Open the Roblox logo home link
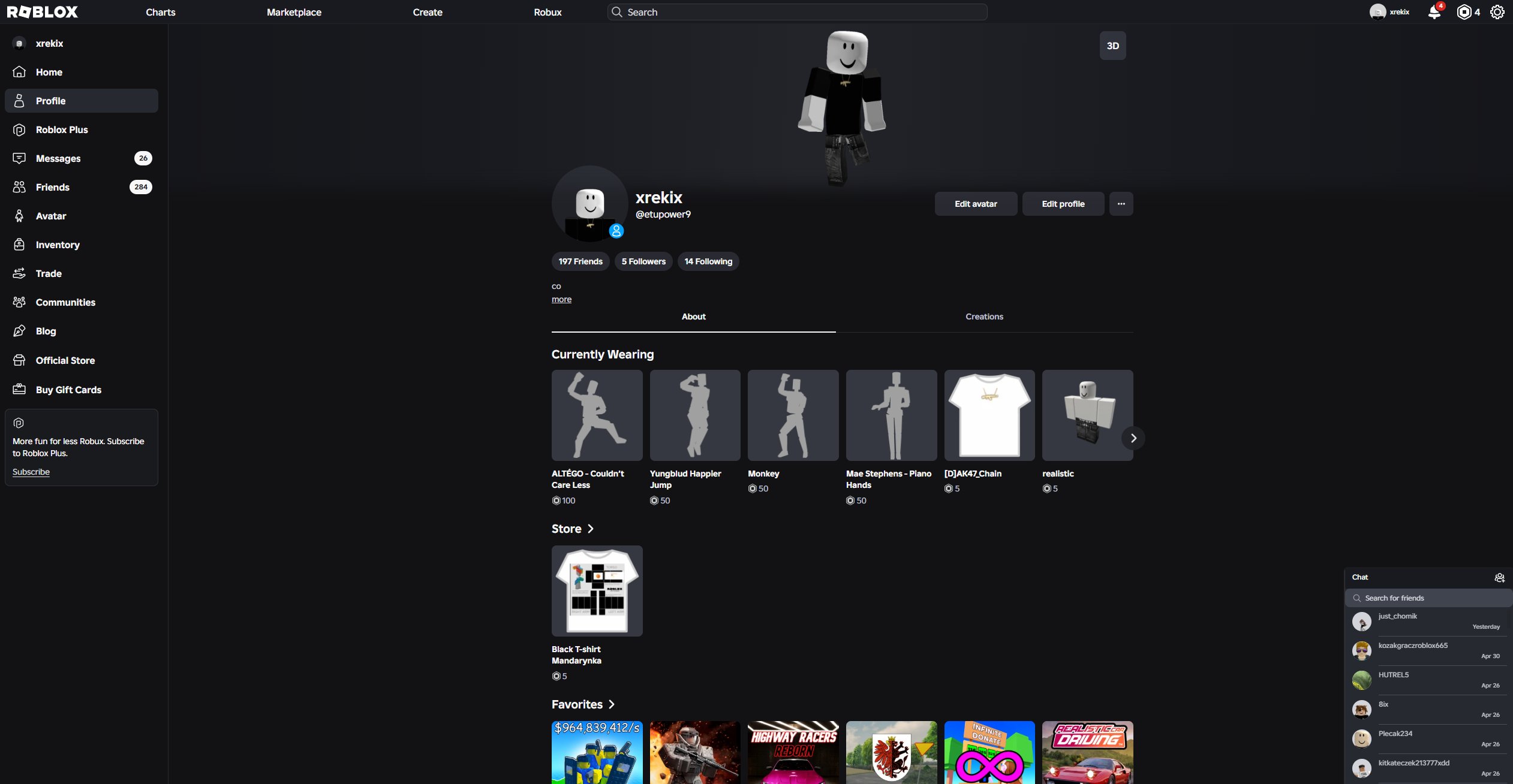Screen dimensions: 1513x784 (x=42, y=12)
